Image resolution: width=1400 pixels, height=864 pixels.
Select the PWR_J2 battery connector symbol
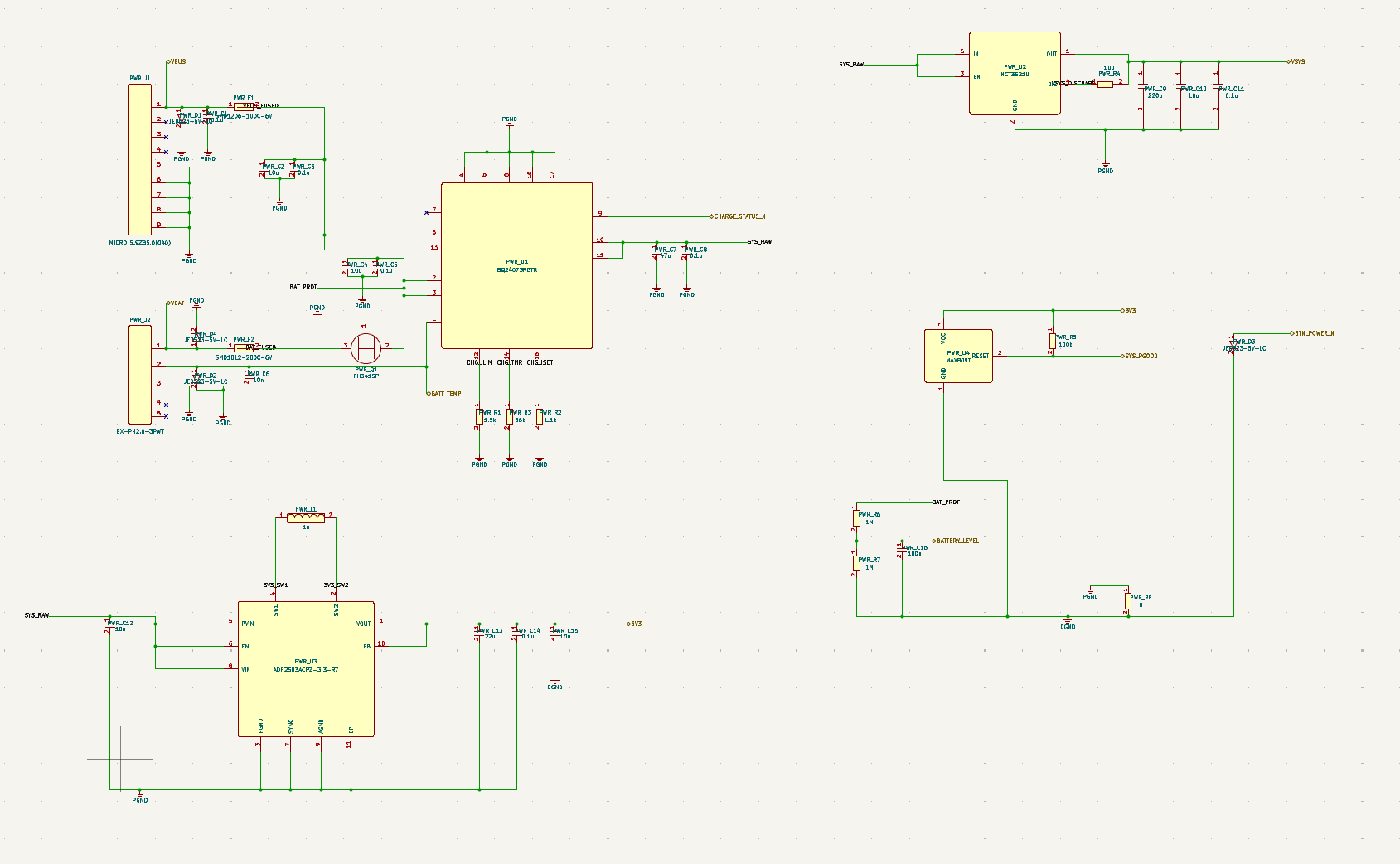[x=140, y=375]
